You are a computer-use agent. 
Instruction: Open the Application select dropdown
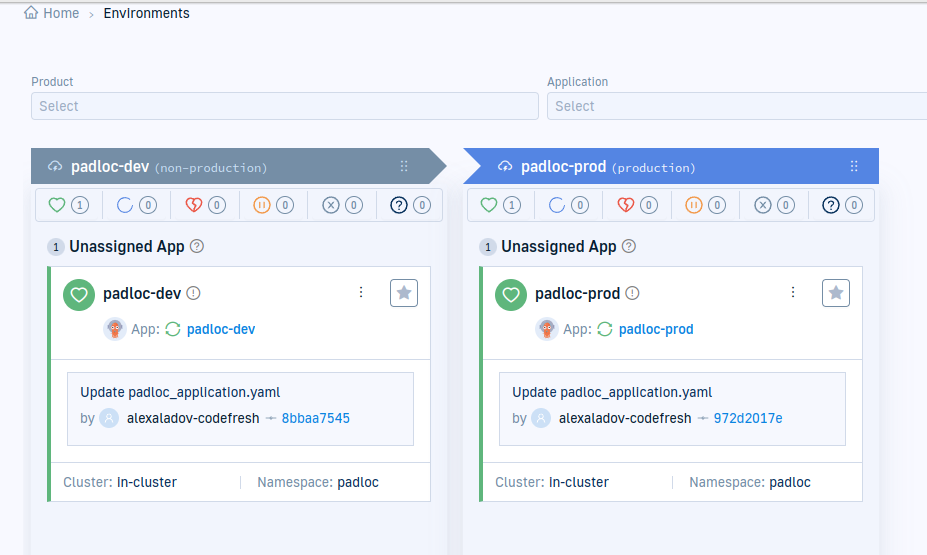(x=736, y=106)
